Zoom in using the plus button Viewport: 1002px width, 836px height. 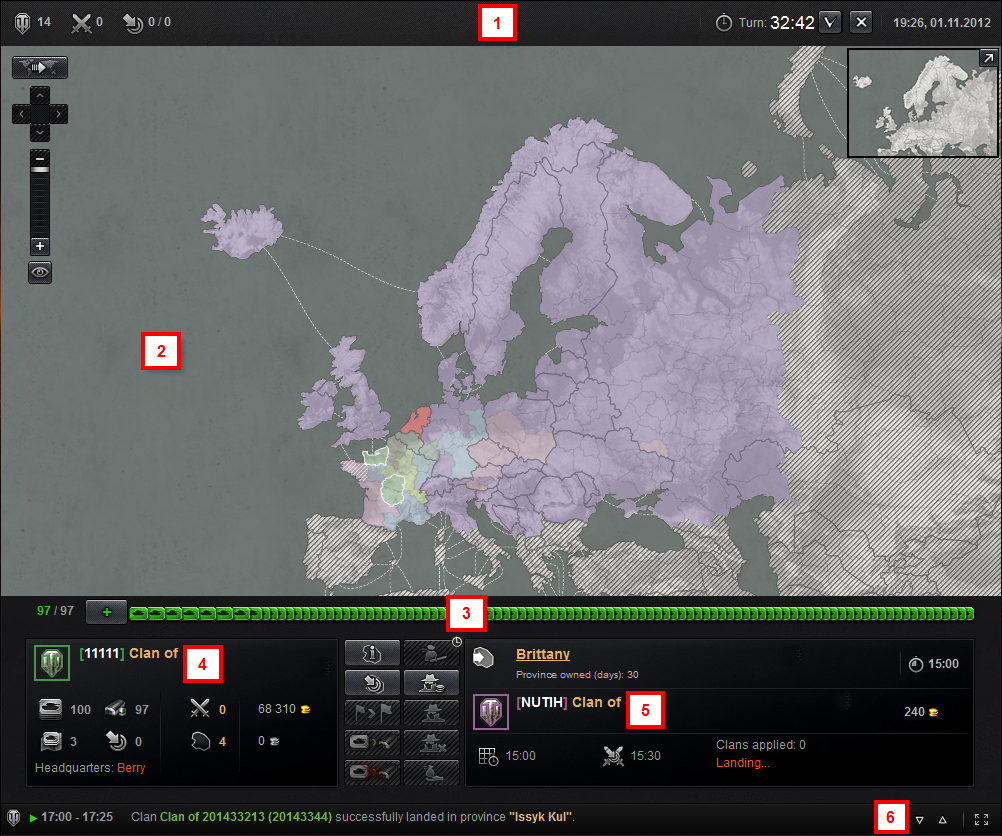click(40, 246)
